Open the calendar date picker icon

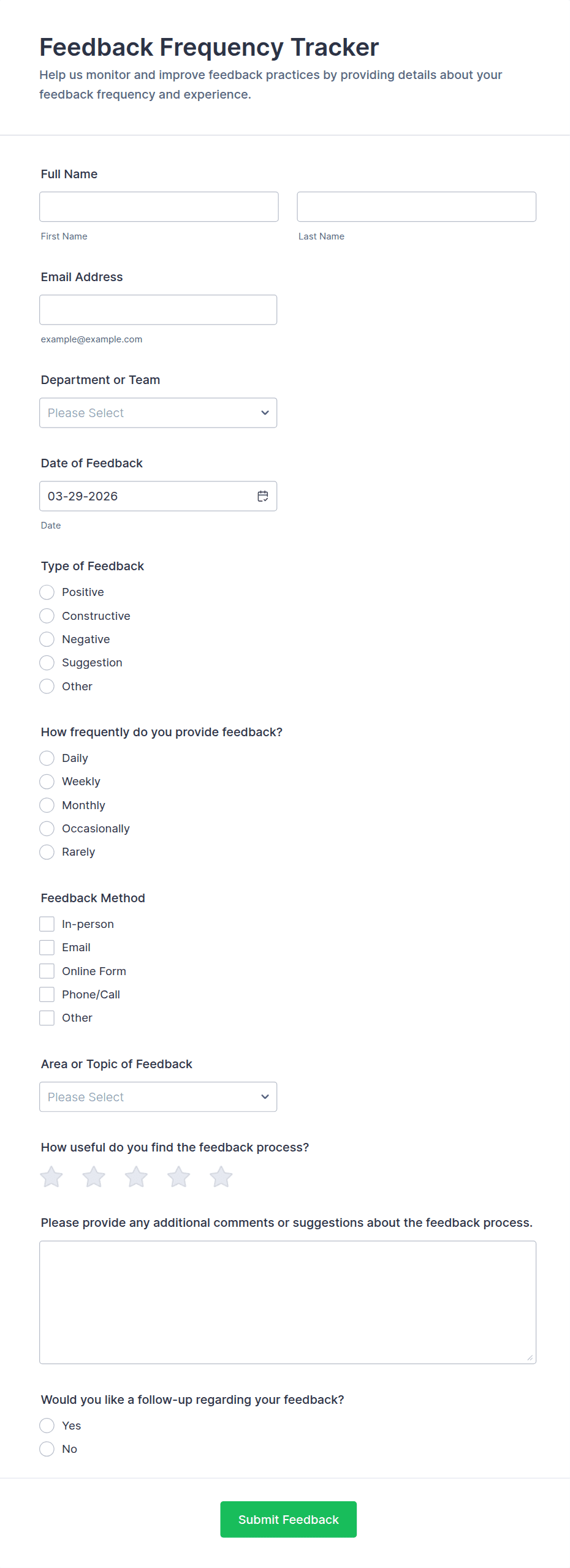(263, 496)
